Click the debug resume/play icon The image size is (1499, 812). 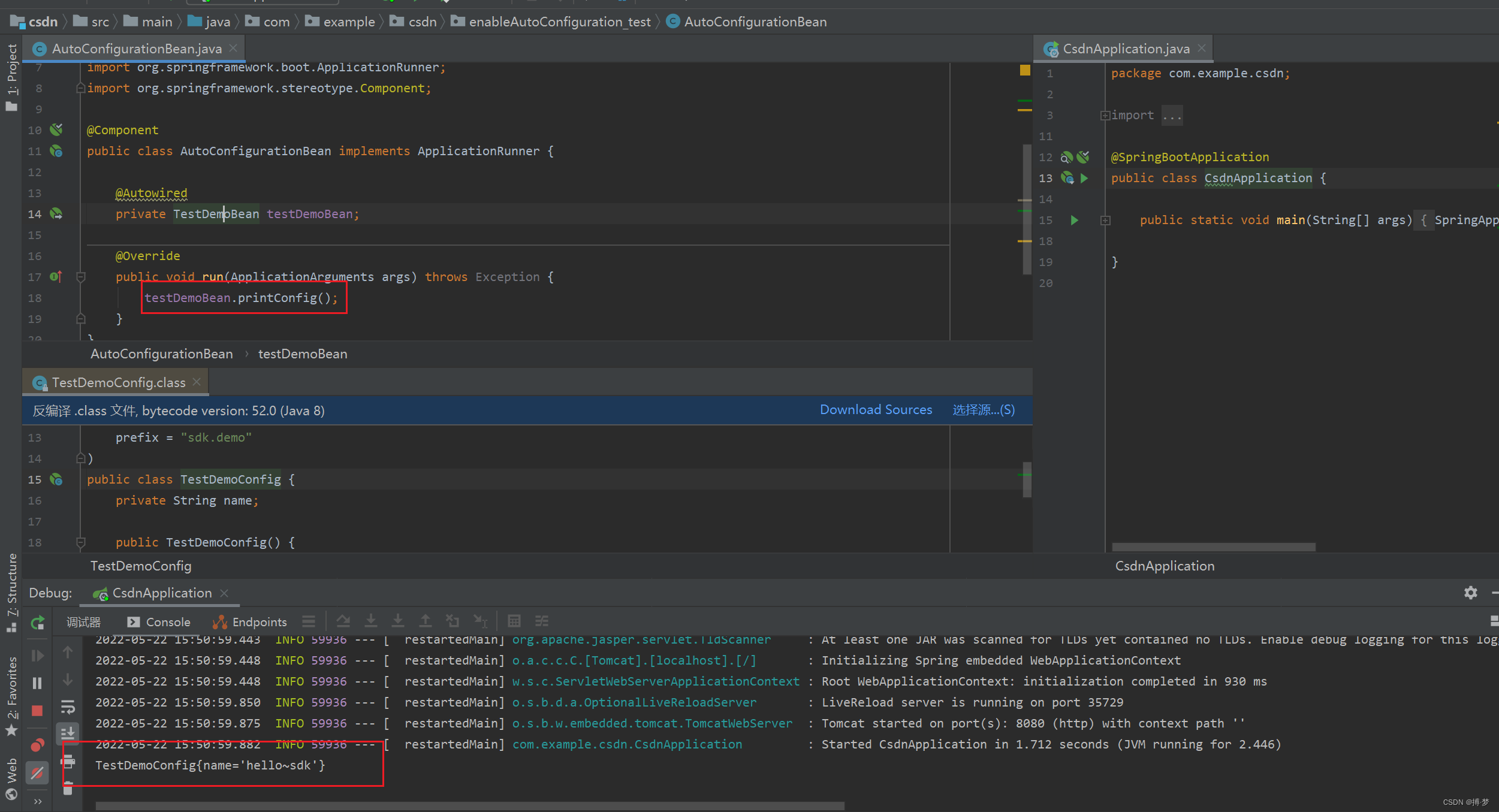[38, 655]
